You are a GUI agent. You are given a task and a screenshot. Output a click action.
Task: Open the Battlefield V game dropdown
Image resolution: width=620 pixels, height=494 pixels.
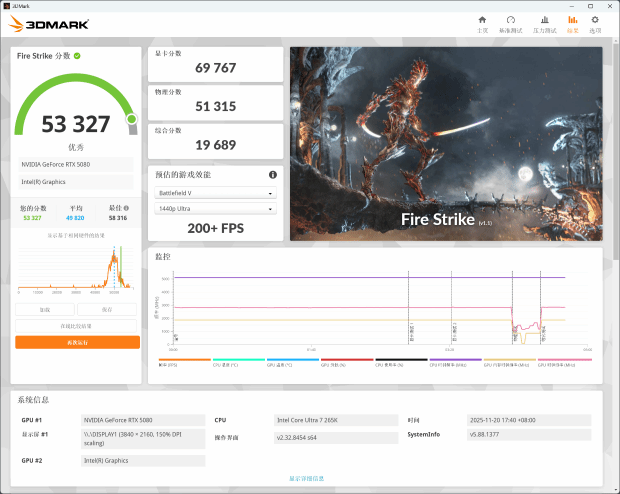[215, 193]
